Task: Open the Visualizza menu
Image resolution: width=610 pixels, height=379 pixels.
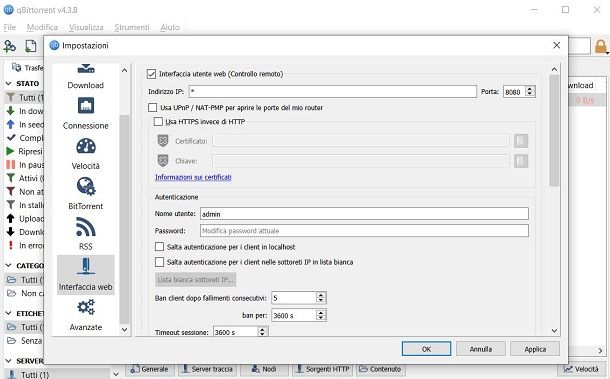Action: click(x=86, y=27)
